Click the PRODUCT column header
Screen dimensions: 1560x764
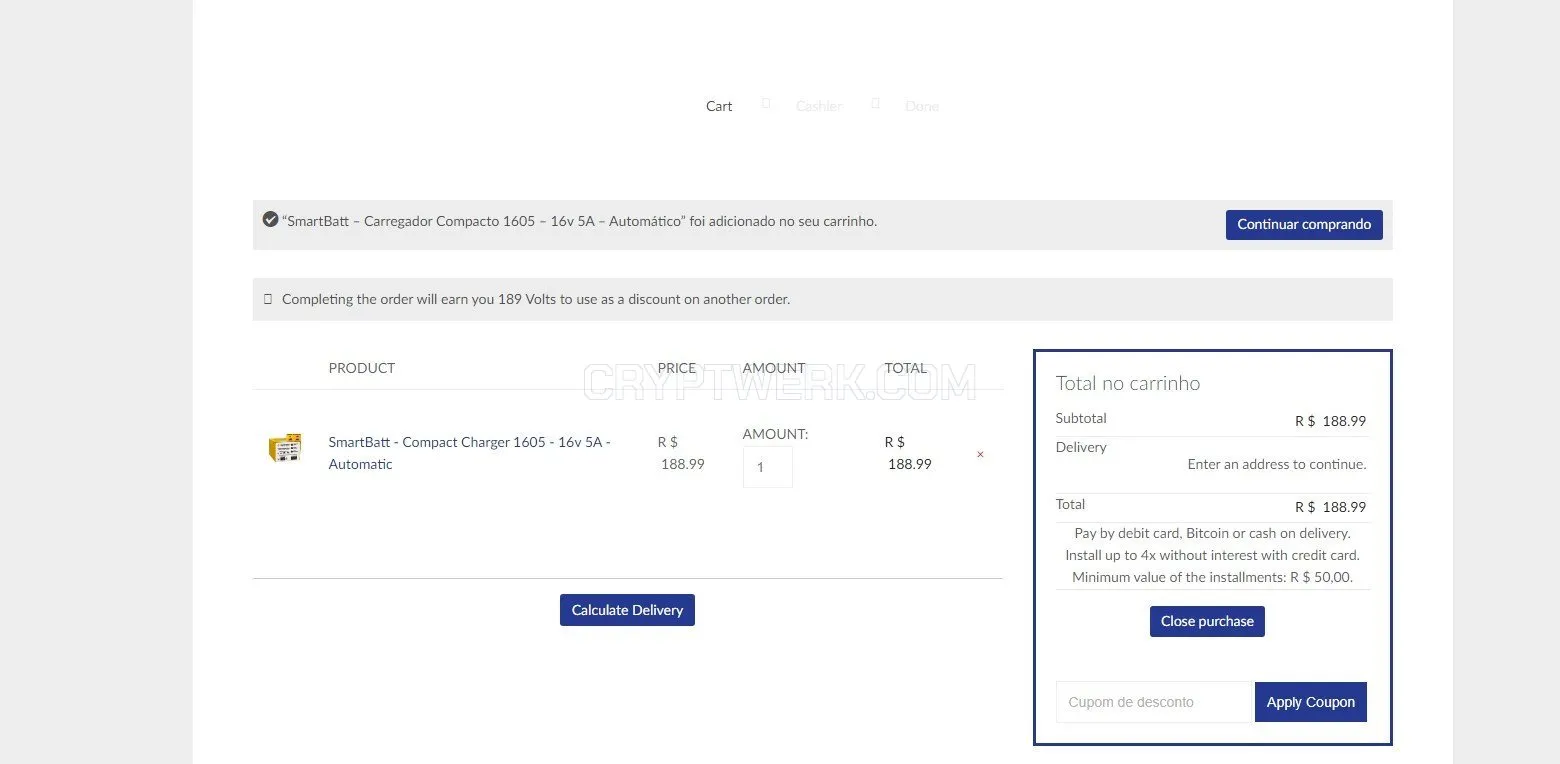(362, 368)
